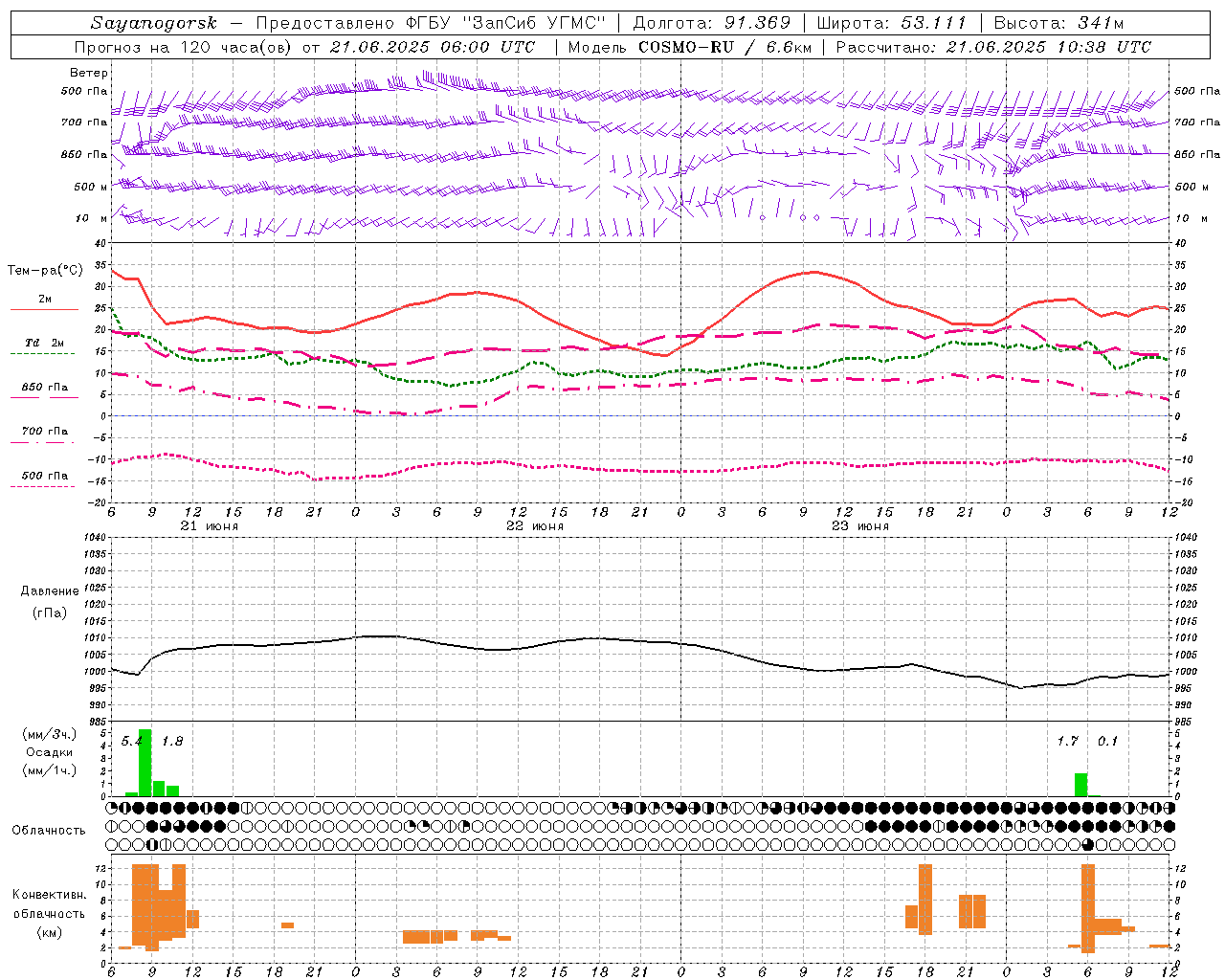The image size is (1225, 980).
Task: Click the tall orange convective bar at 18h 23 June
Action: pos(925,900)
